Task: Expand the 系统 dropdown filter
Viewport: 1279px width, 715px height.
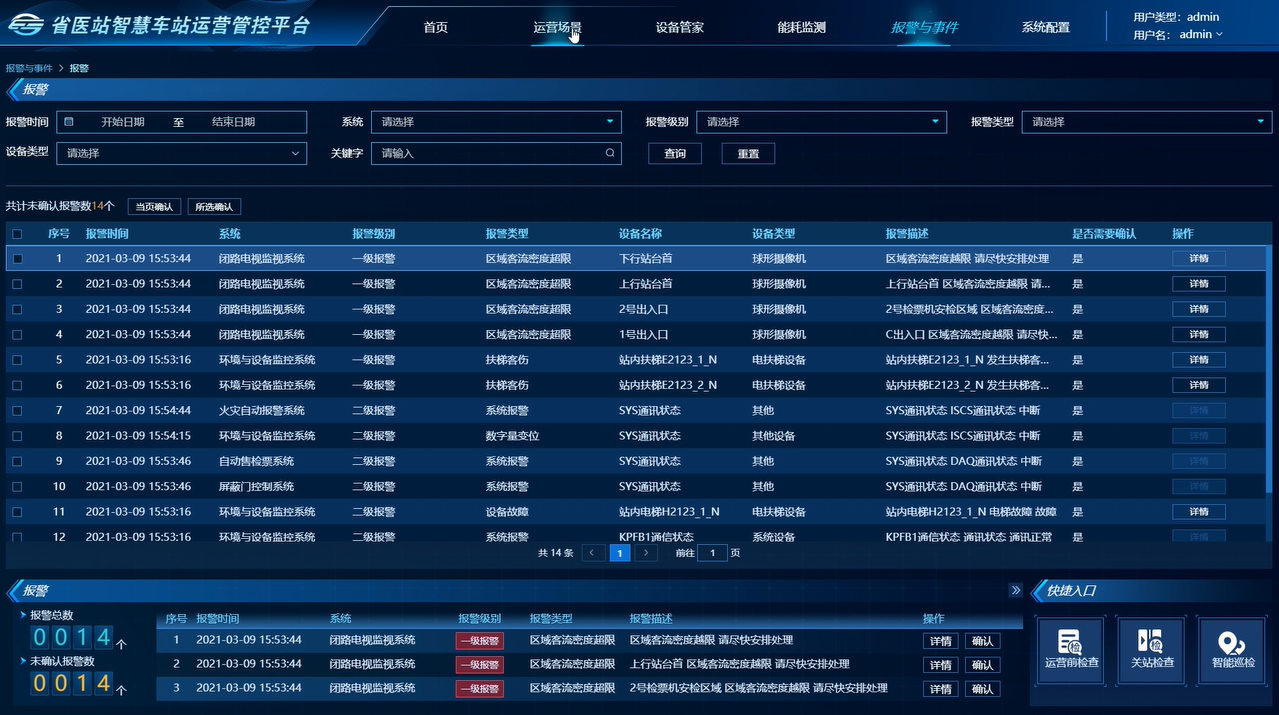Action: pos(496,122)
